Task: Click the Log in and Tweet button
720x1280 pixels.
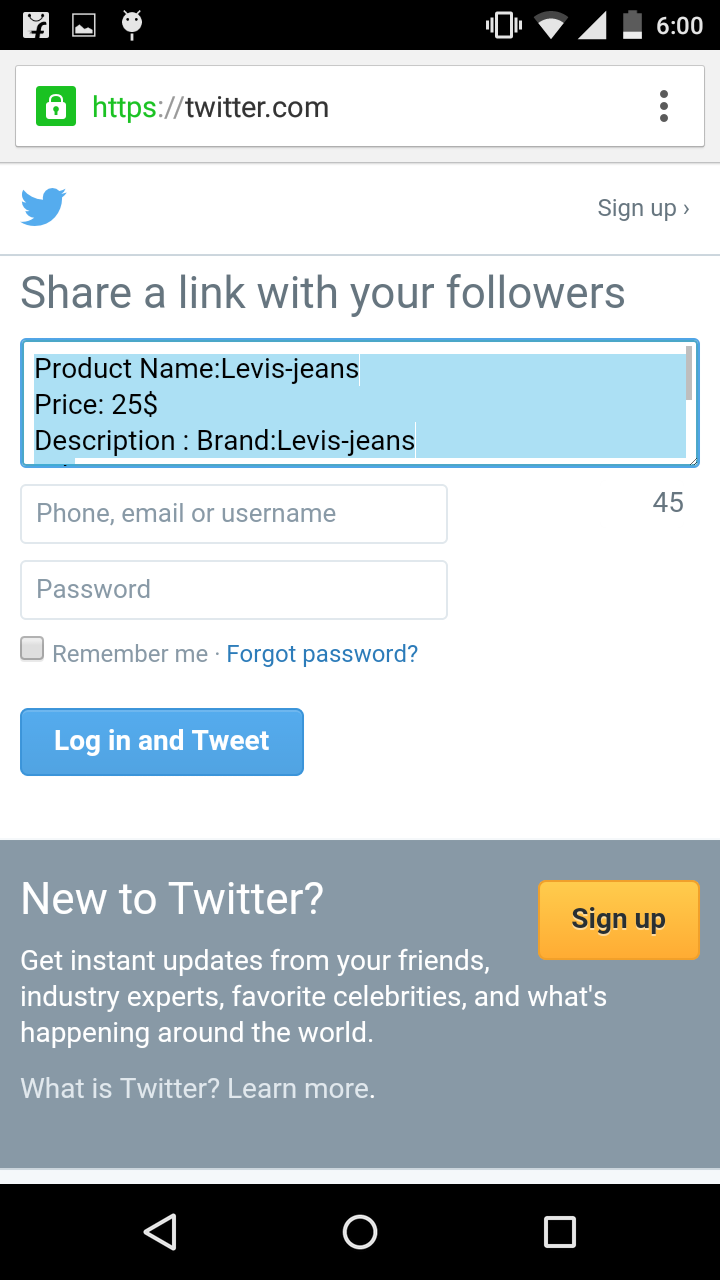Action: 162,742
